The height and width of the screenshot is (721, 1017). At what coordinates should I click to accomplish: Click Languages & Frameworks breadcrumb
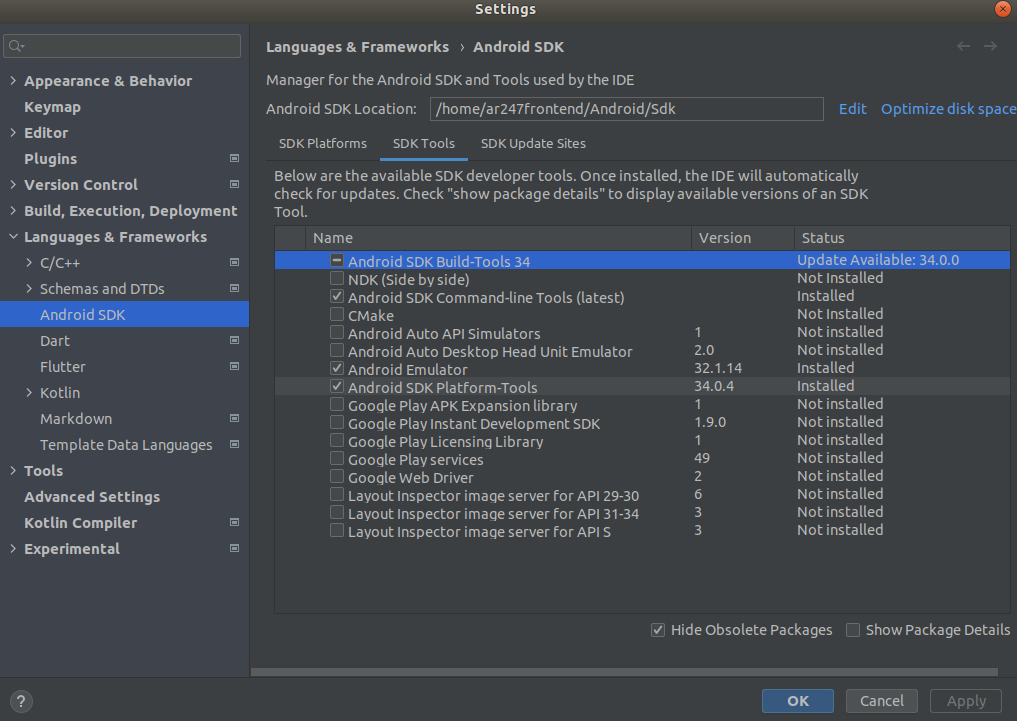357,47
